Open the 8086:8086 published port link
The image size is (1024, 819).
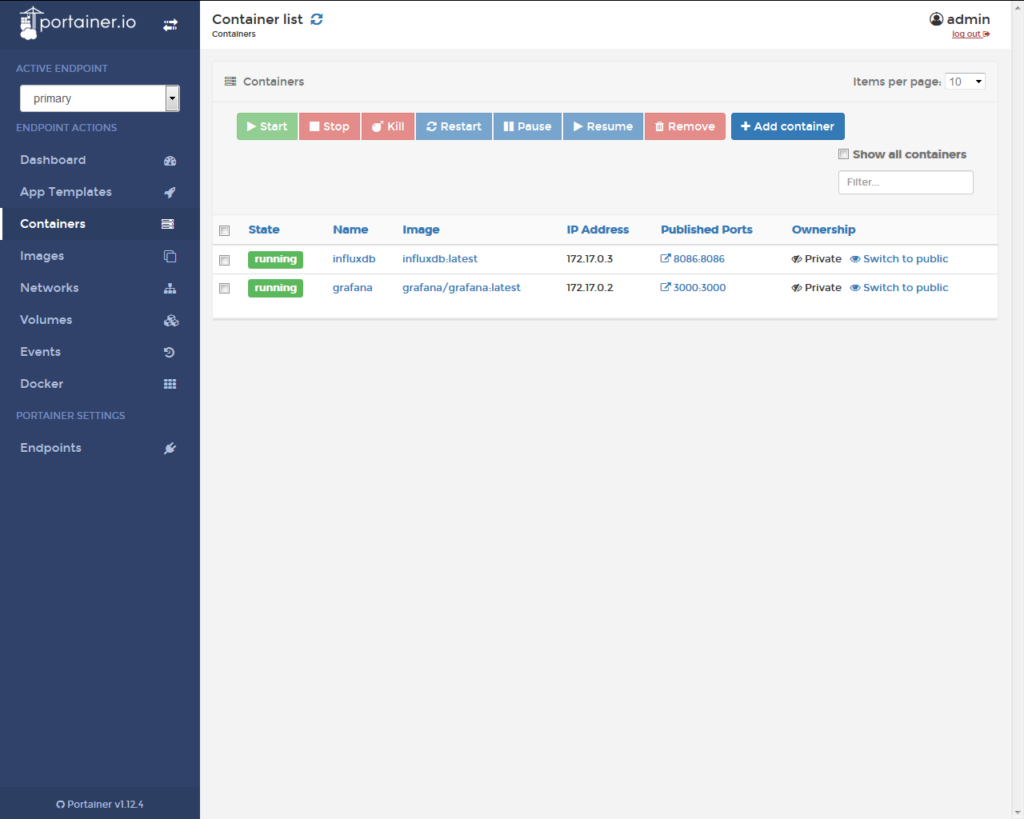(698, 259)
